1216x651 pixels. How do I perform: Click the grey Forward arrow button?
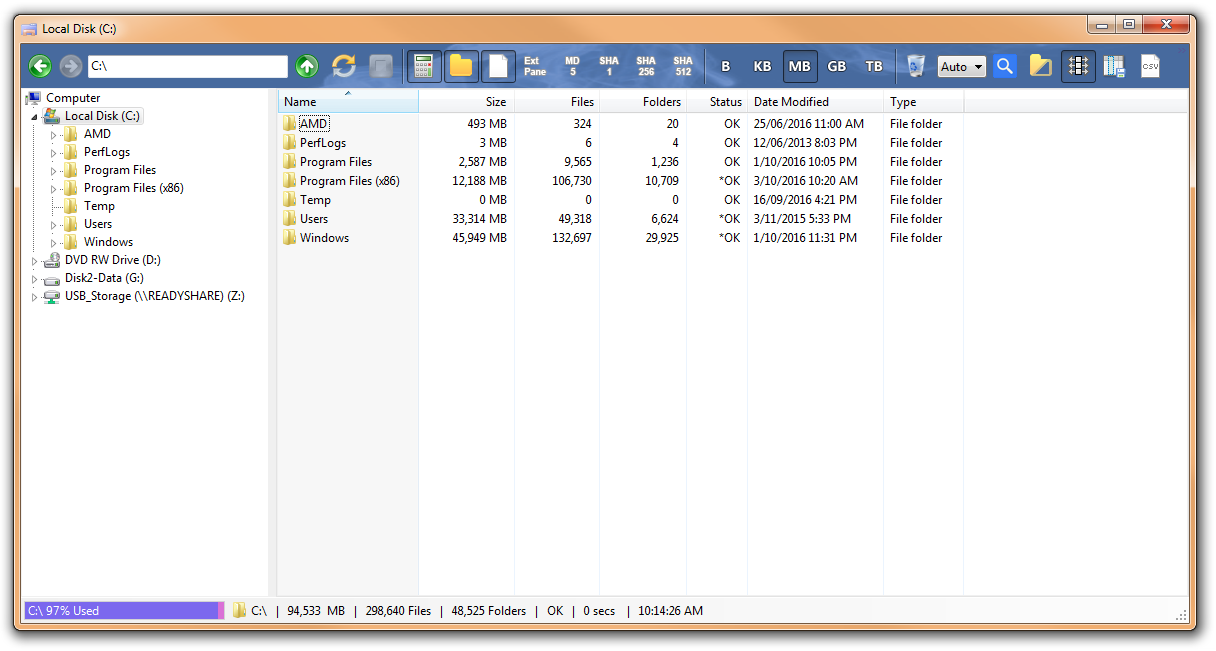pyautogui.click(x=70, y=66)
